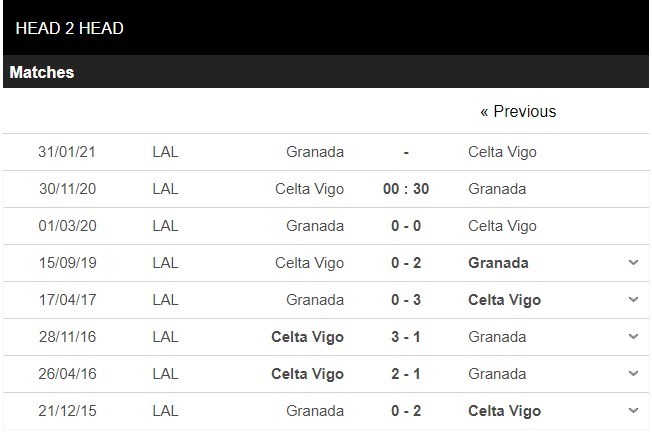Click the HEAD 2 HEAD title

70,28
